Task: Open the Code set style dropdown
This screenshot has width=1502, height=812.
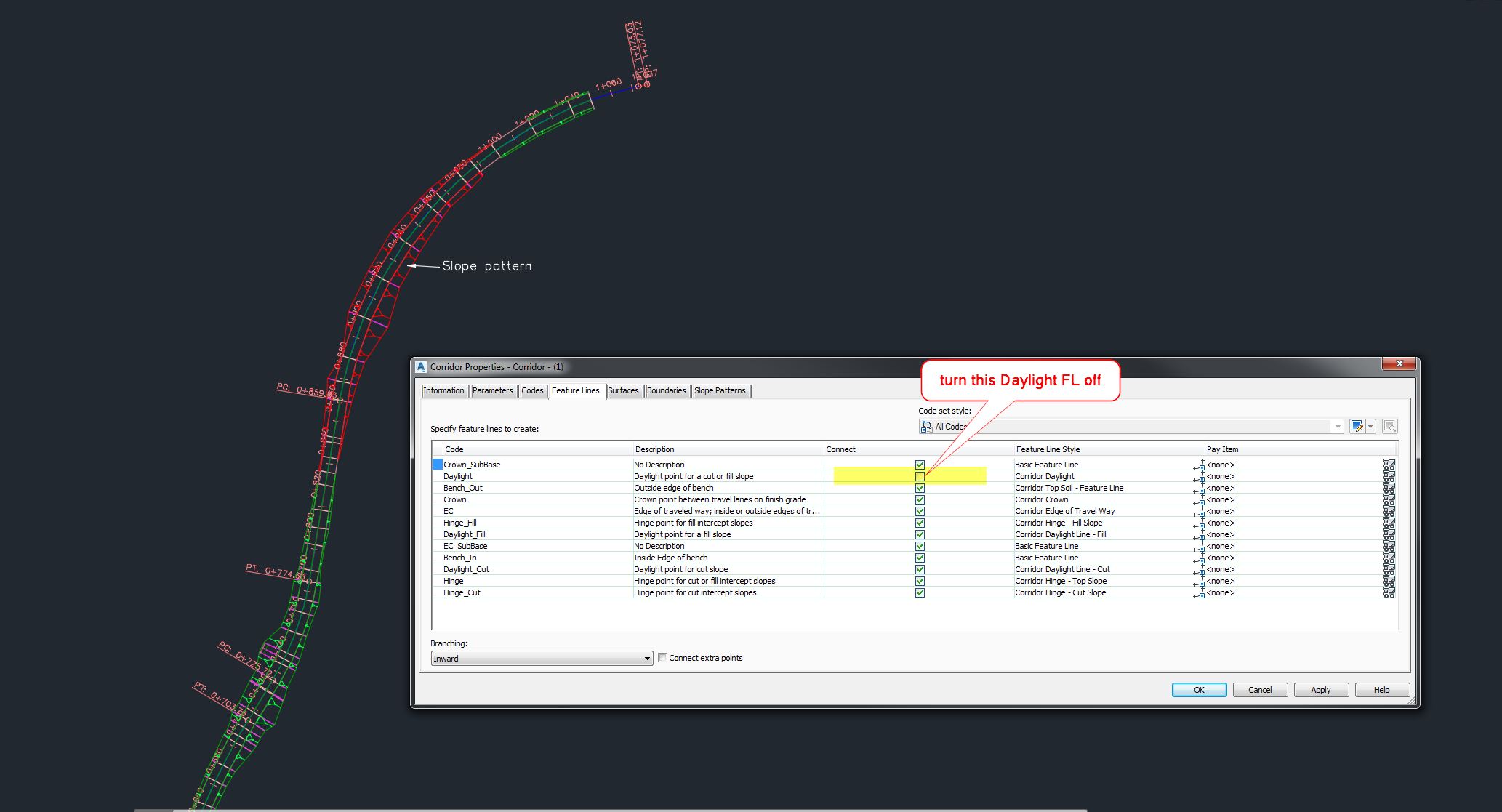Action: point(1131,427)
